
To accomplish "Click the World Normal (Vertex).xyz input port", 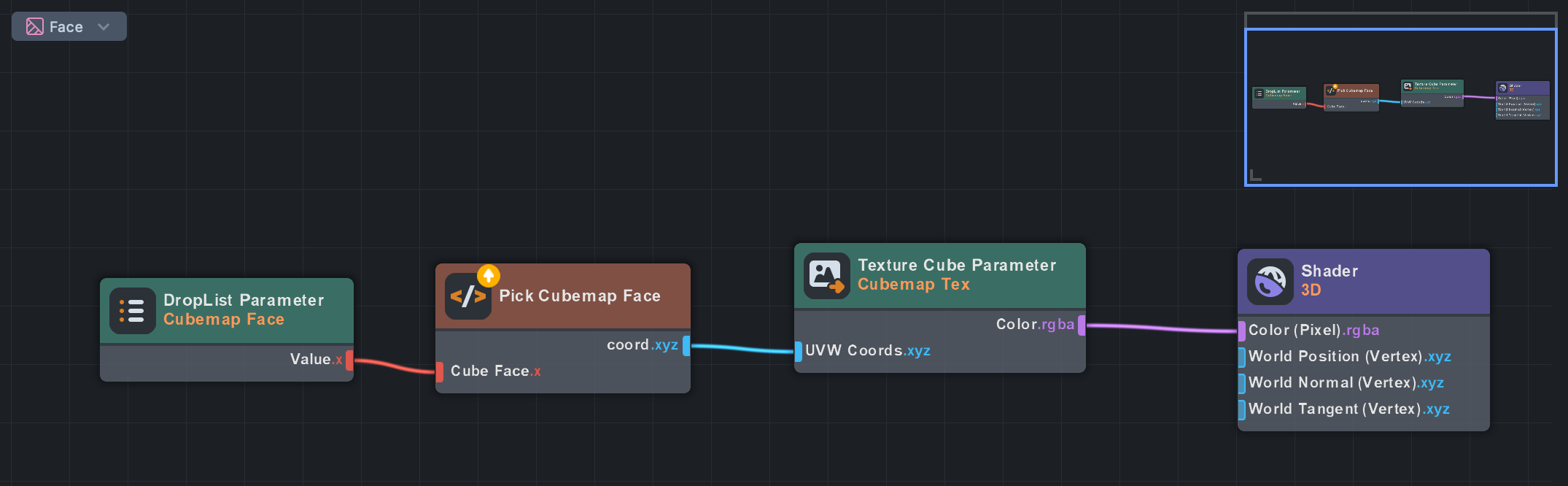I will [x=1242, y=383].
